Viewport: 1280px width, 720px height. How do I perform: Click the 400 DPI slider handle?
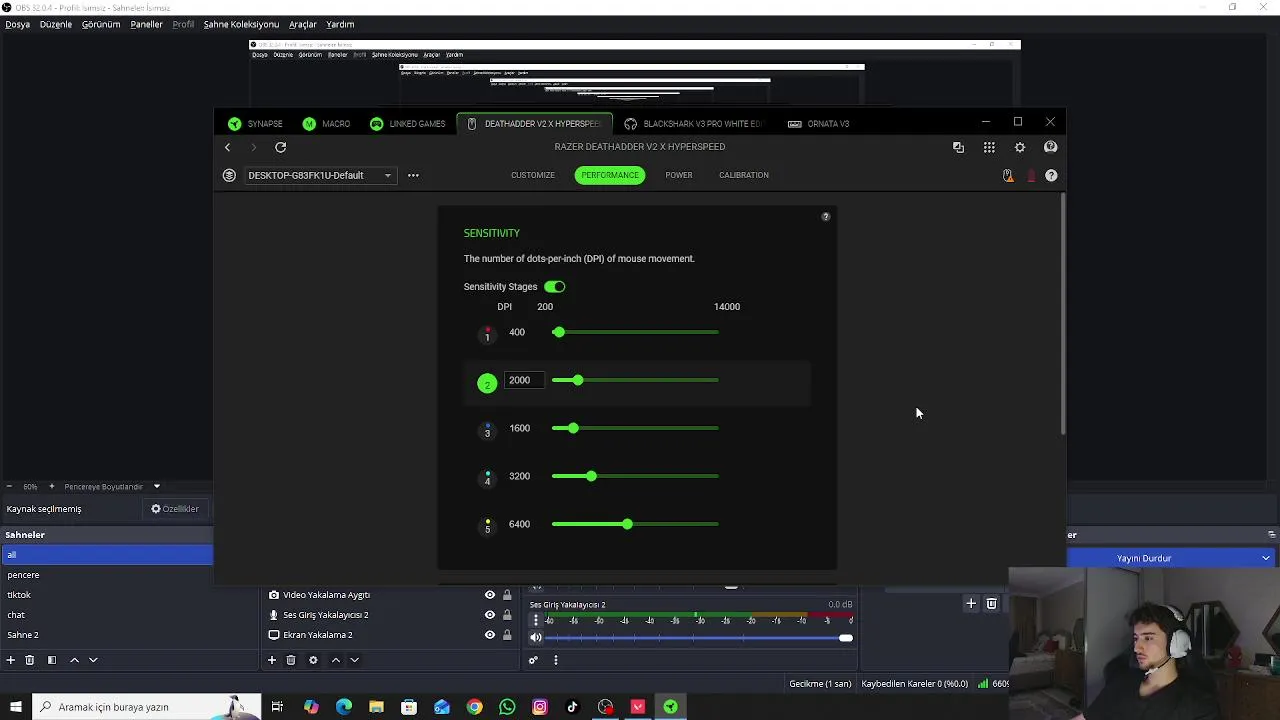pyautogui.click(x=559, y=332)
